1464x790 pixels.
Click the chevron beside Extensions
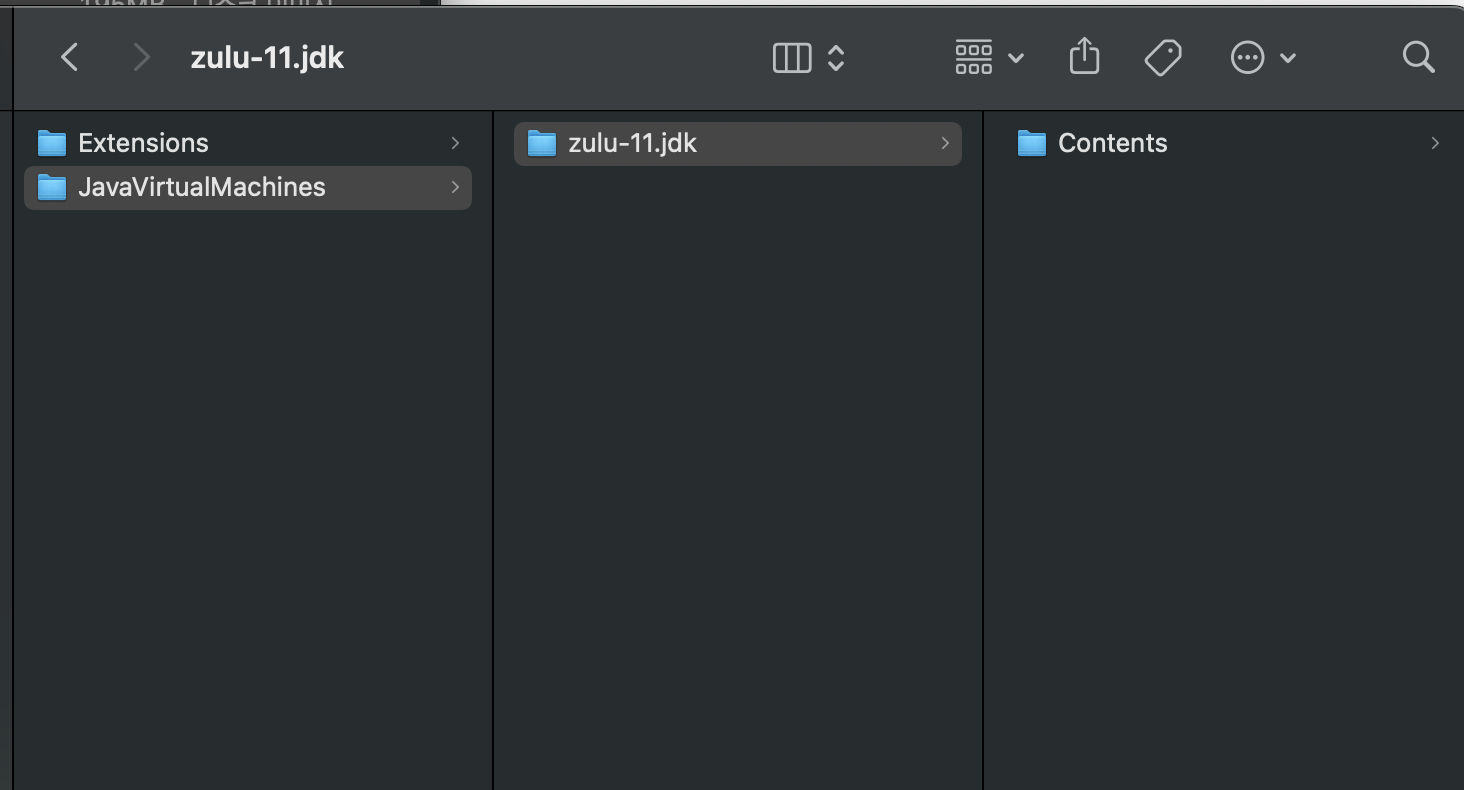coord(455,143)
